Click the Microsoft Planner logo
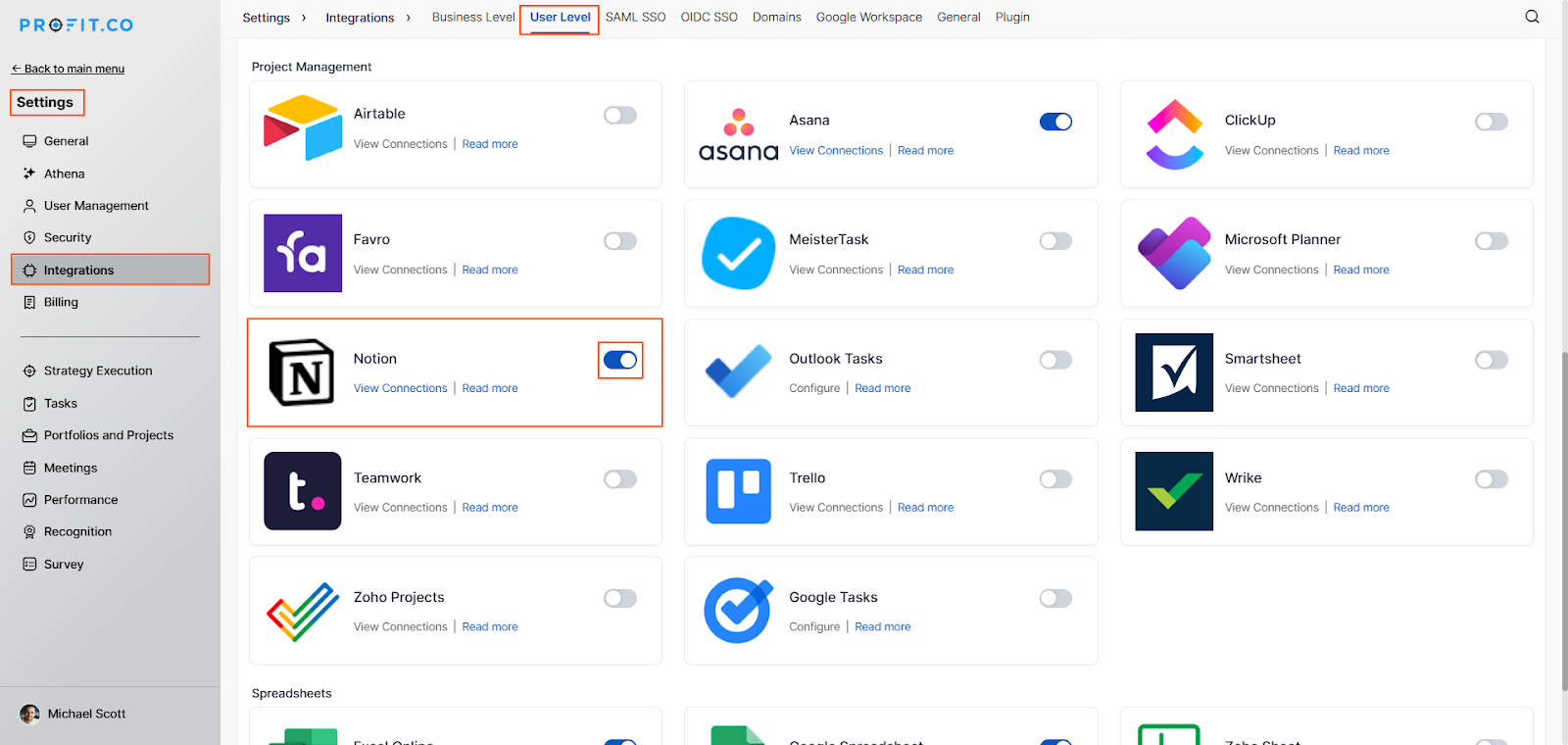The height and width of the screenshot is (745, 1568). [x=1174, y=253]
